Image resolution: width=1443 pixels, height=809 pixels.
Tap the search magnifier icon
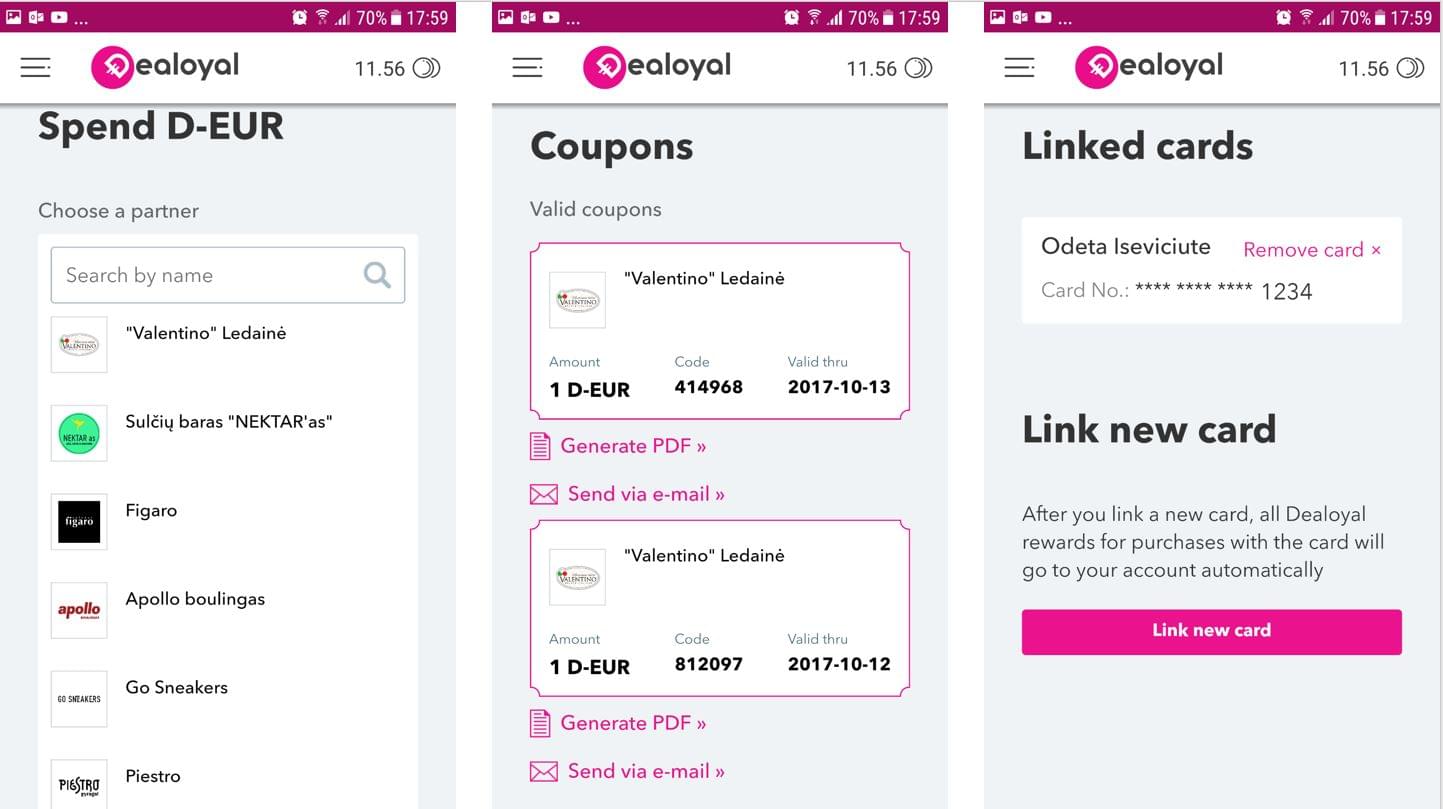tap(377, 275)
